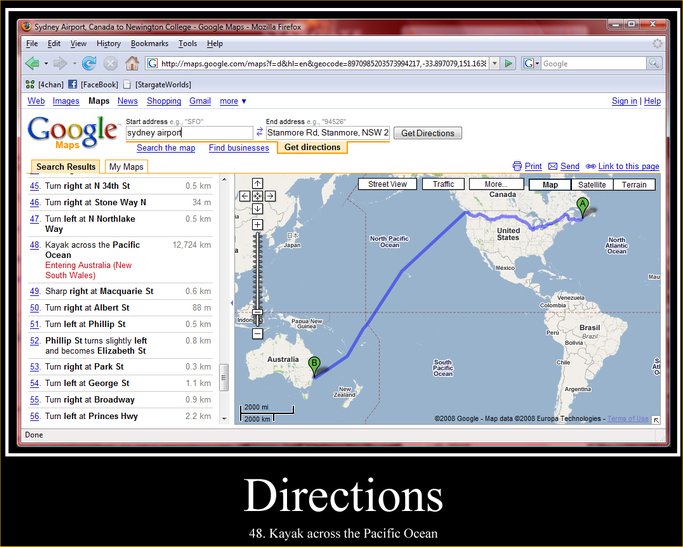Switch to the My Maps tab
Viewport: 683px width, 547px height.
(126, 167)
